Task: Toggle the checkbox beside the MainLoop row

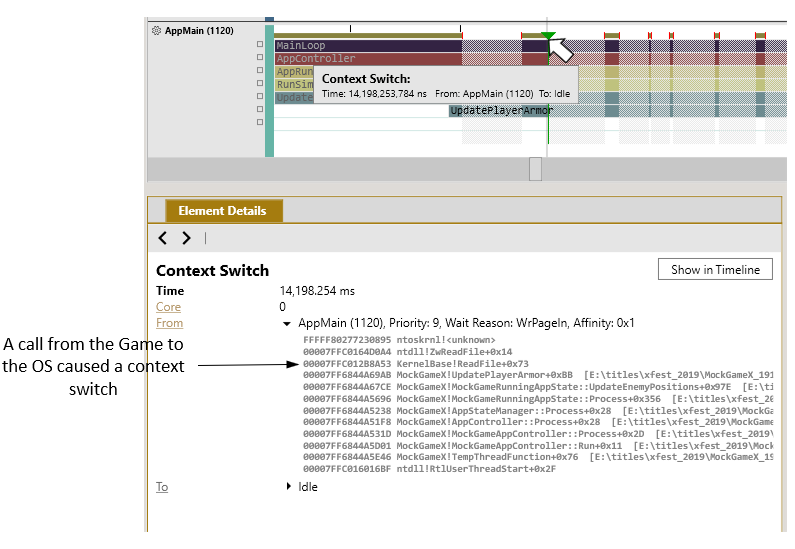Action: tap(260, 45)
